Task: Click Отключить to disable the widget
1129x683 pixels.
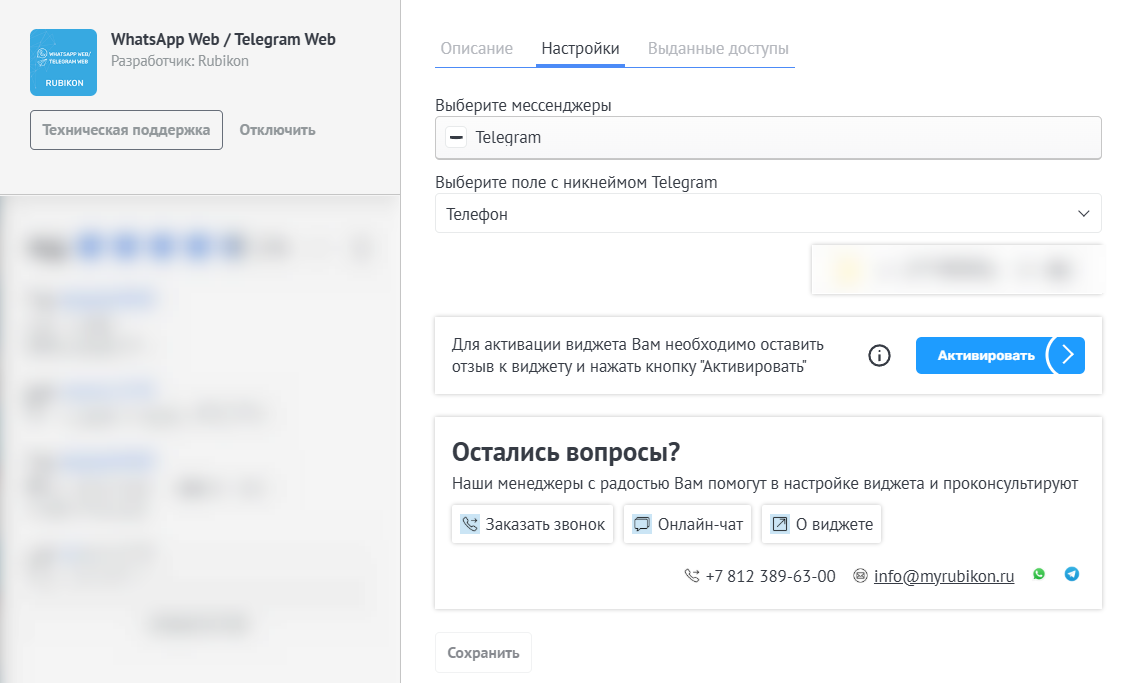Action: click(277, 130)
